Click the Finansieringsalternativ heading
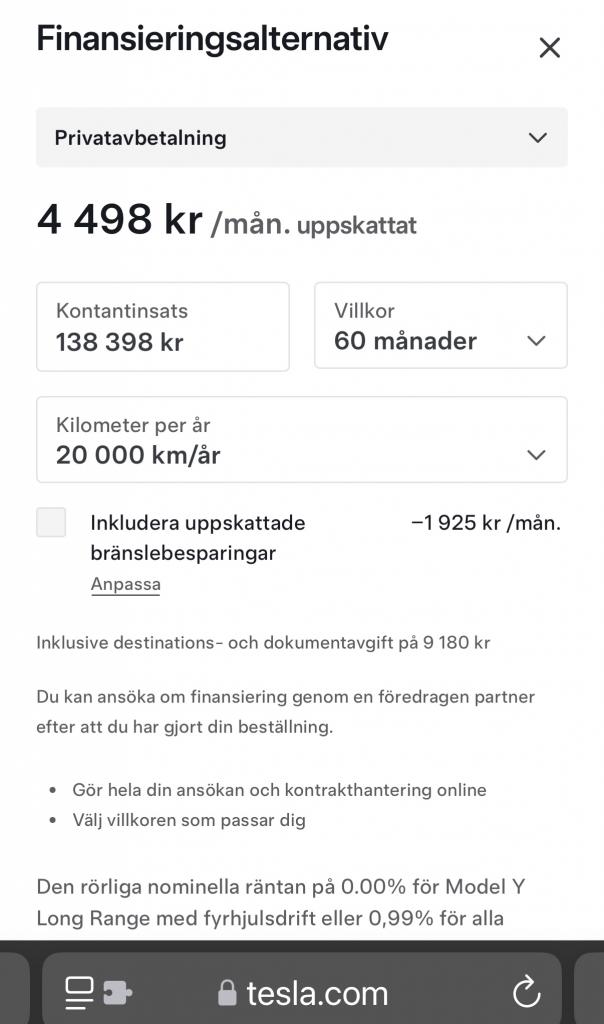This screenshot has width=604, height=1024. [212, 39]
